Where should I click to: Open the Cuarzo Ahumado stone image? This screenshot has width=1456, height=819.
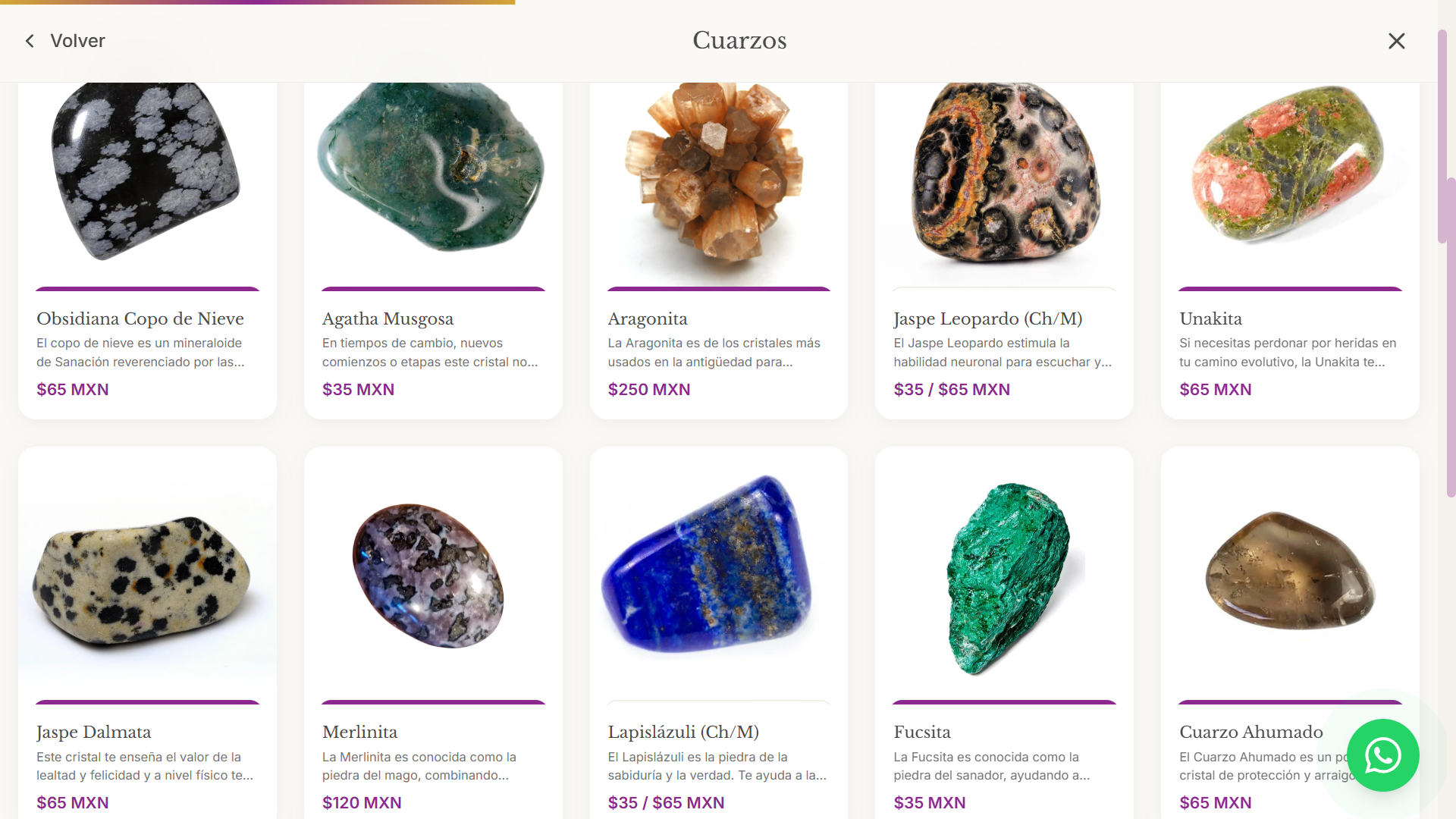(1290, 570)
